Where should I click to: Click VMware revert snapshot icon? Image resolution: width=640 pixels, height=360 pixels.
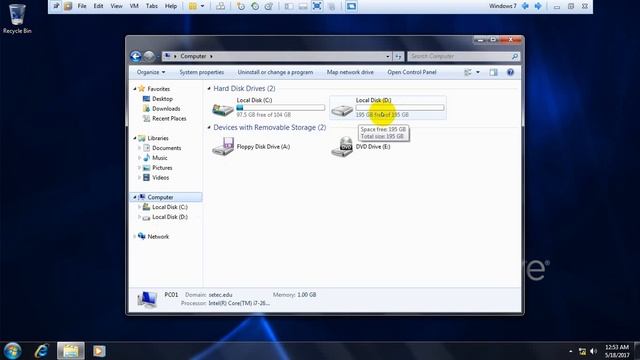[x=255, y=6]
